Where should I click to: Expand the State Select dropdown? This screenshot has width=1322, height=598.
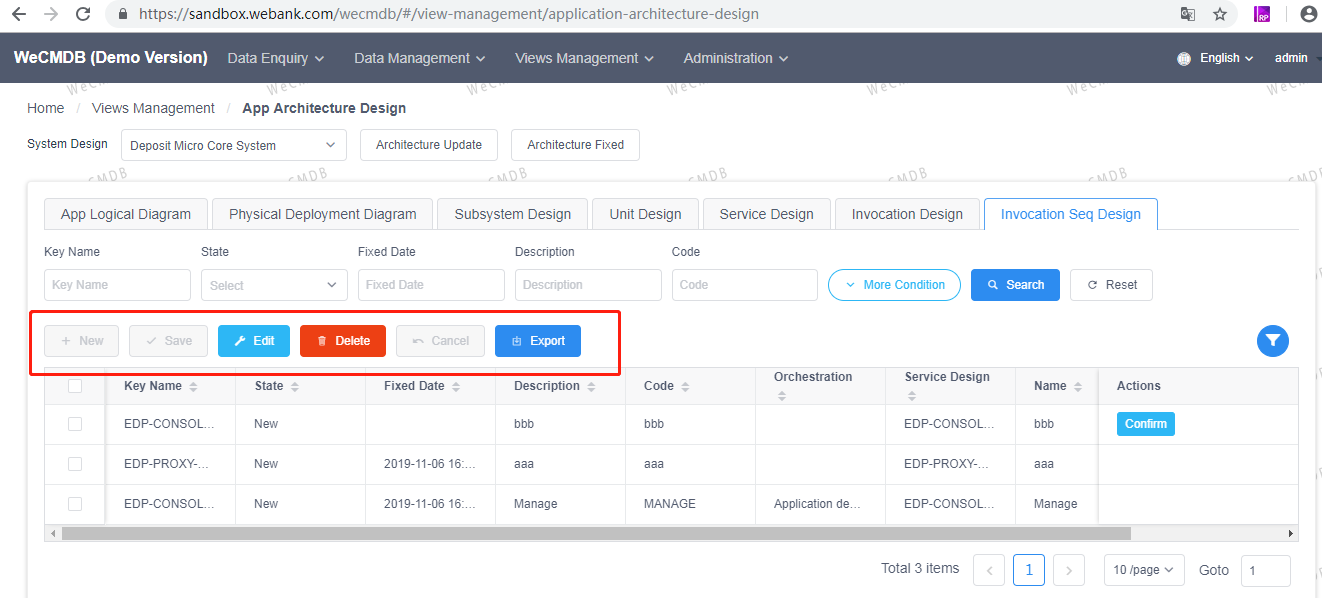click(273, 285)
